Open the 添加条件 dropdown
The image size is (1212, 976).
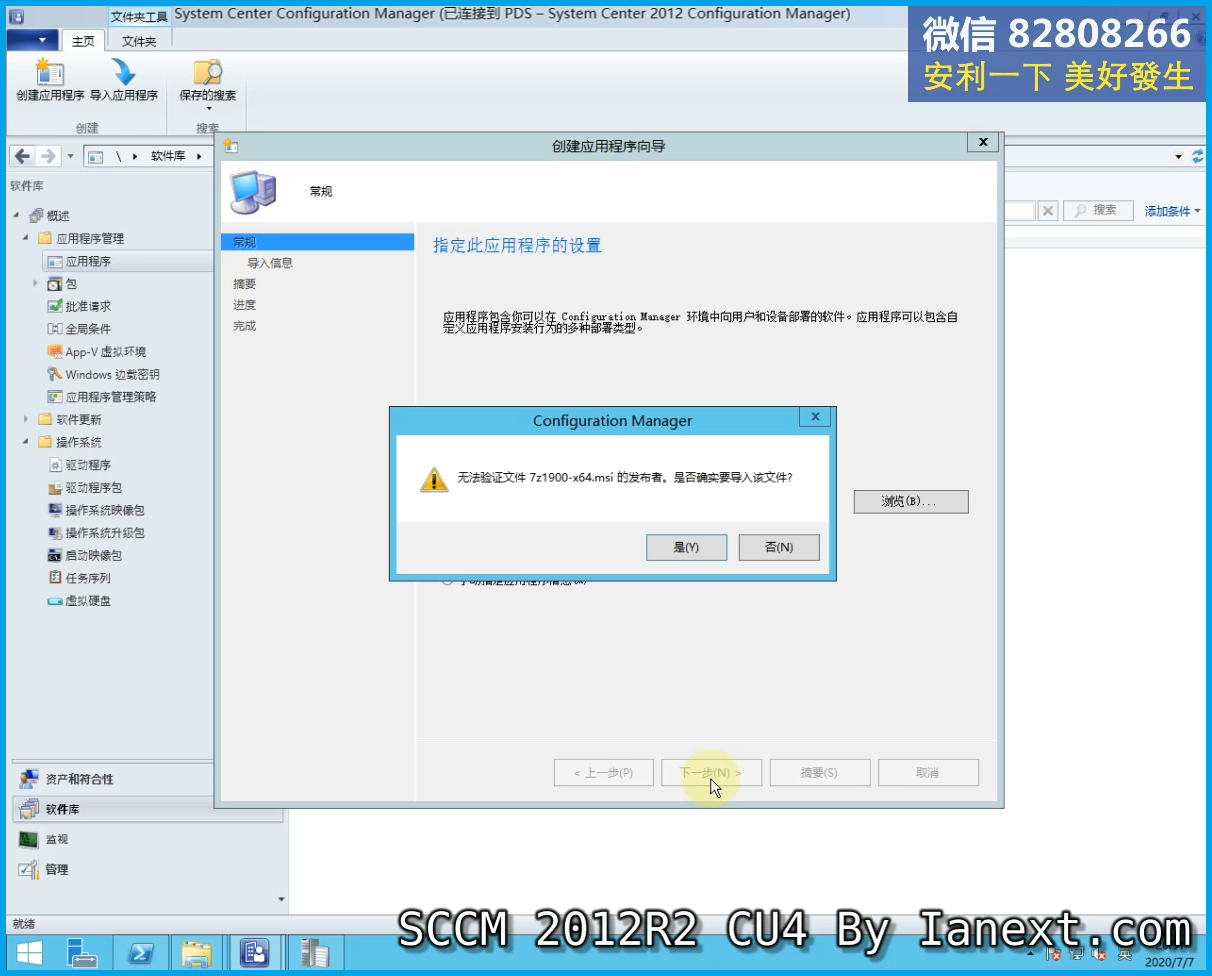[1172, 211]
